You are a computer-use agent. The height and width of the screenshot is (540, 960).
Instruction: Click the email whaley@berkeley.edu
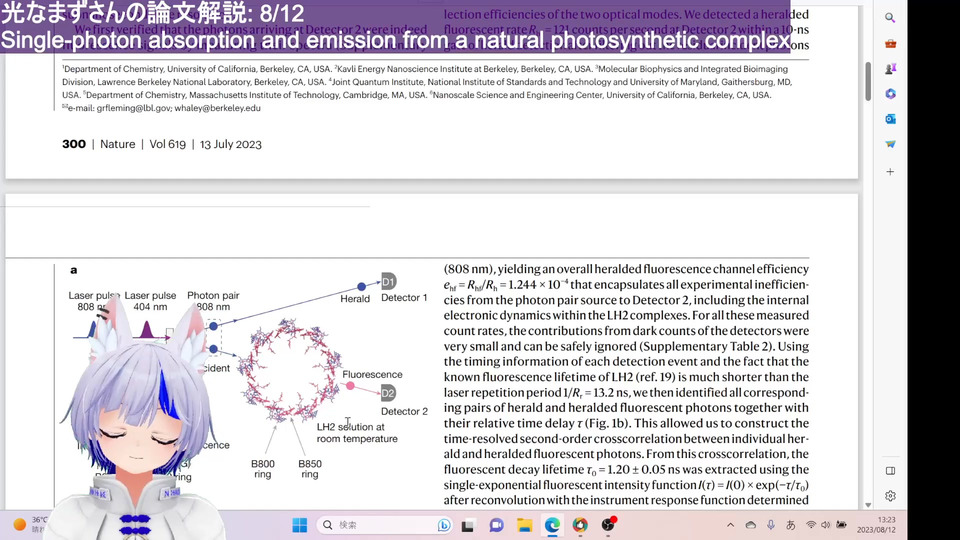[x=217, y=108]
